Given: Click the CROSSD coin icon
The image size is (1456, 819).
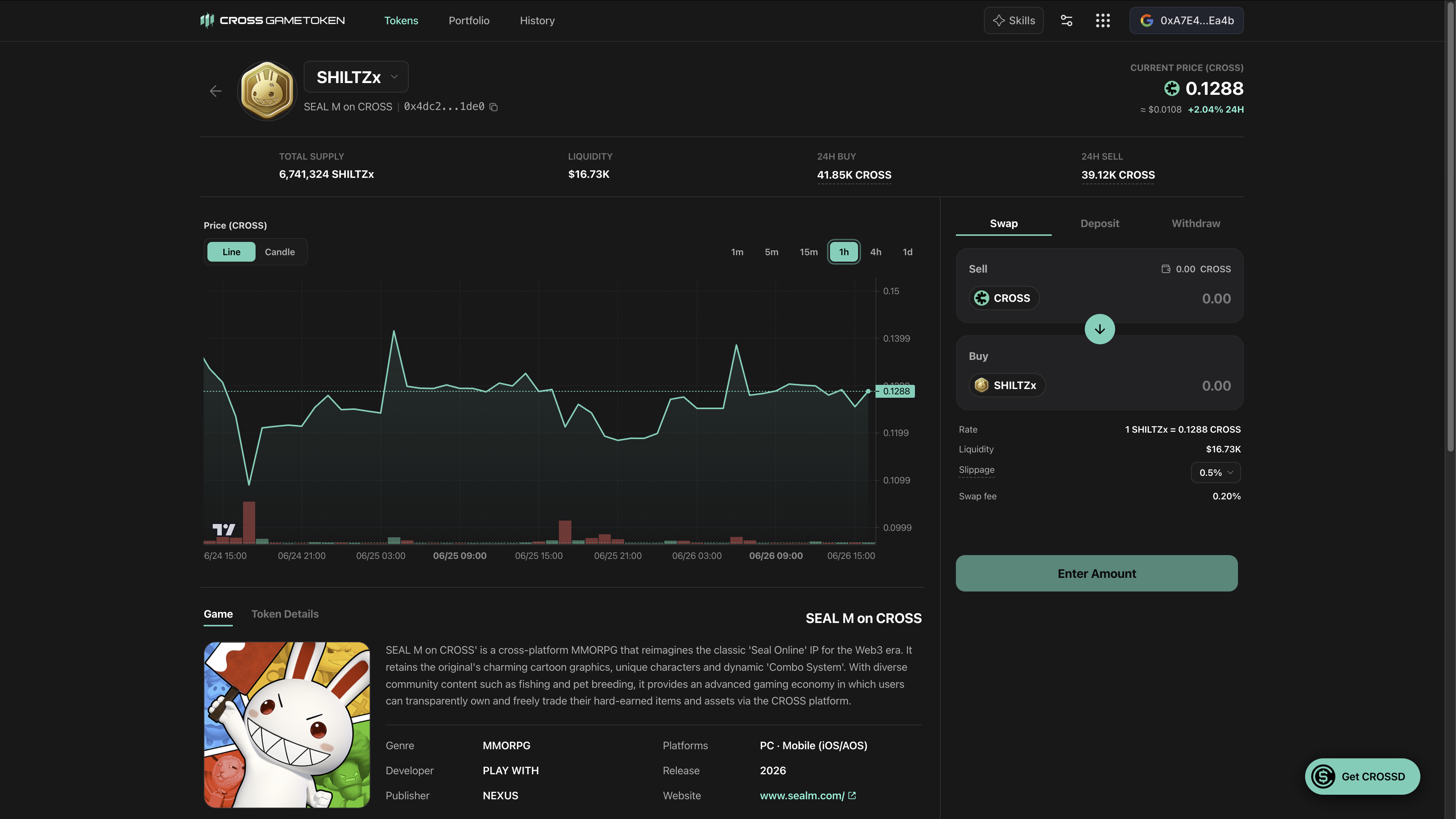Looking at the screenshot, I should (x=1323, y=777).
